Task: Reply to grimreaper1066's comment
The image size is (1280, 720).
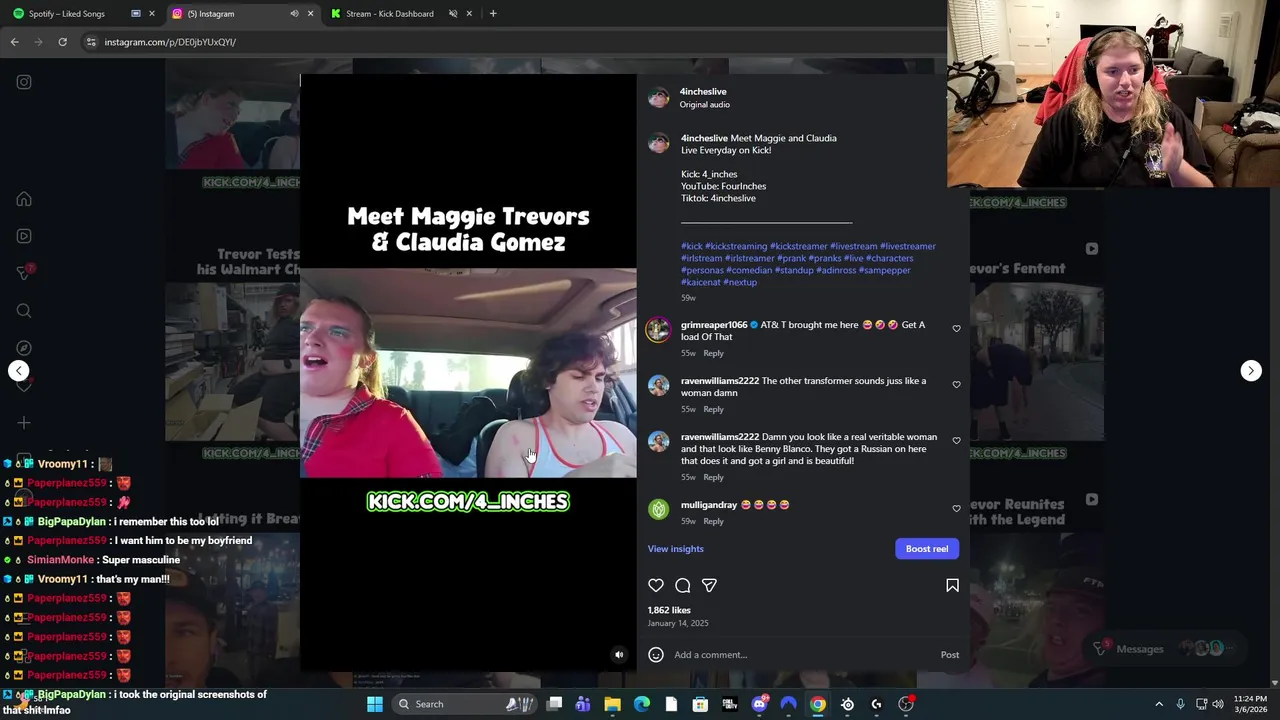Action: point(713,353)
